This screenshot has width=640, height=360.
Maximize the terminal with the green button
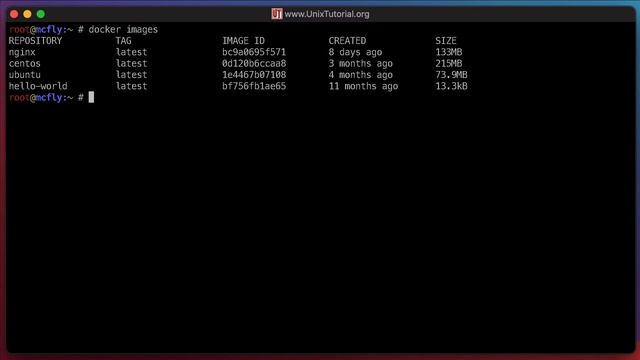point(41,14)
